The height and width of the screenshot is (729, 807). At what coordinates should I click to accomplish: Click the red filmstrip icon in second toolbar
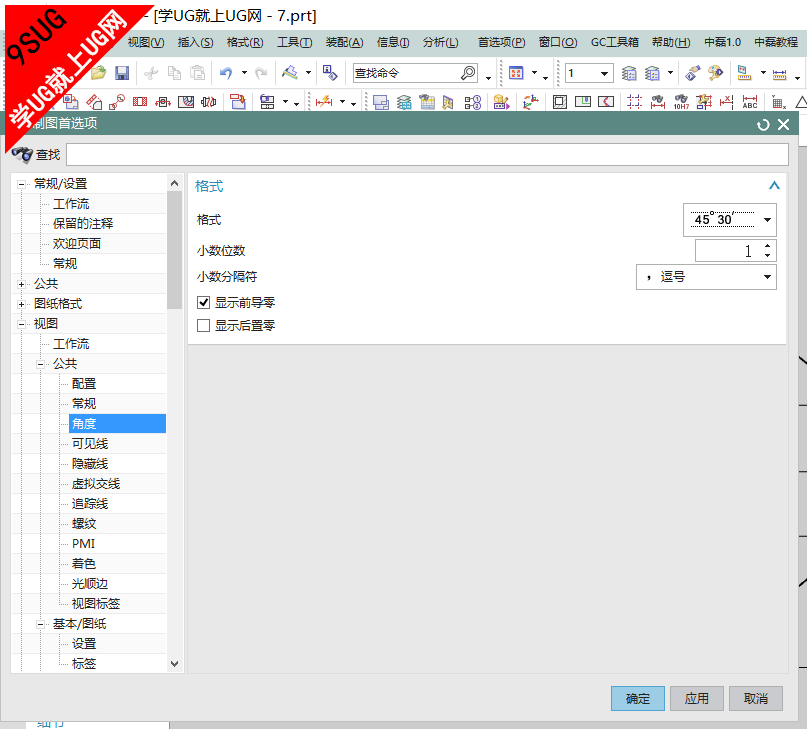tap(140, 101)
